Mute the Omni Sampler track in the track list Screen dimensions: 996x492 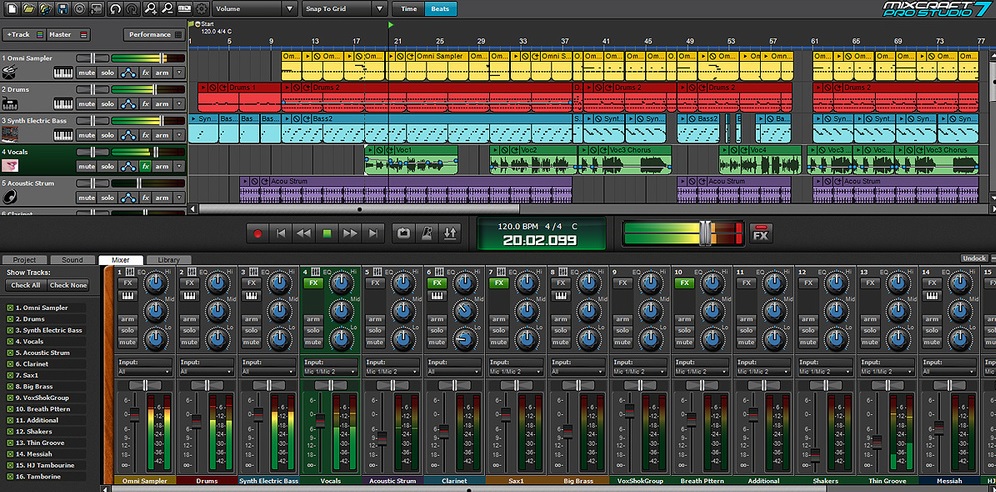click(x=86, y=73)
